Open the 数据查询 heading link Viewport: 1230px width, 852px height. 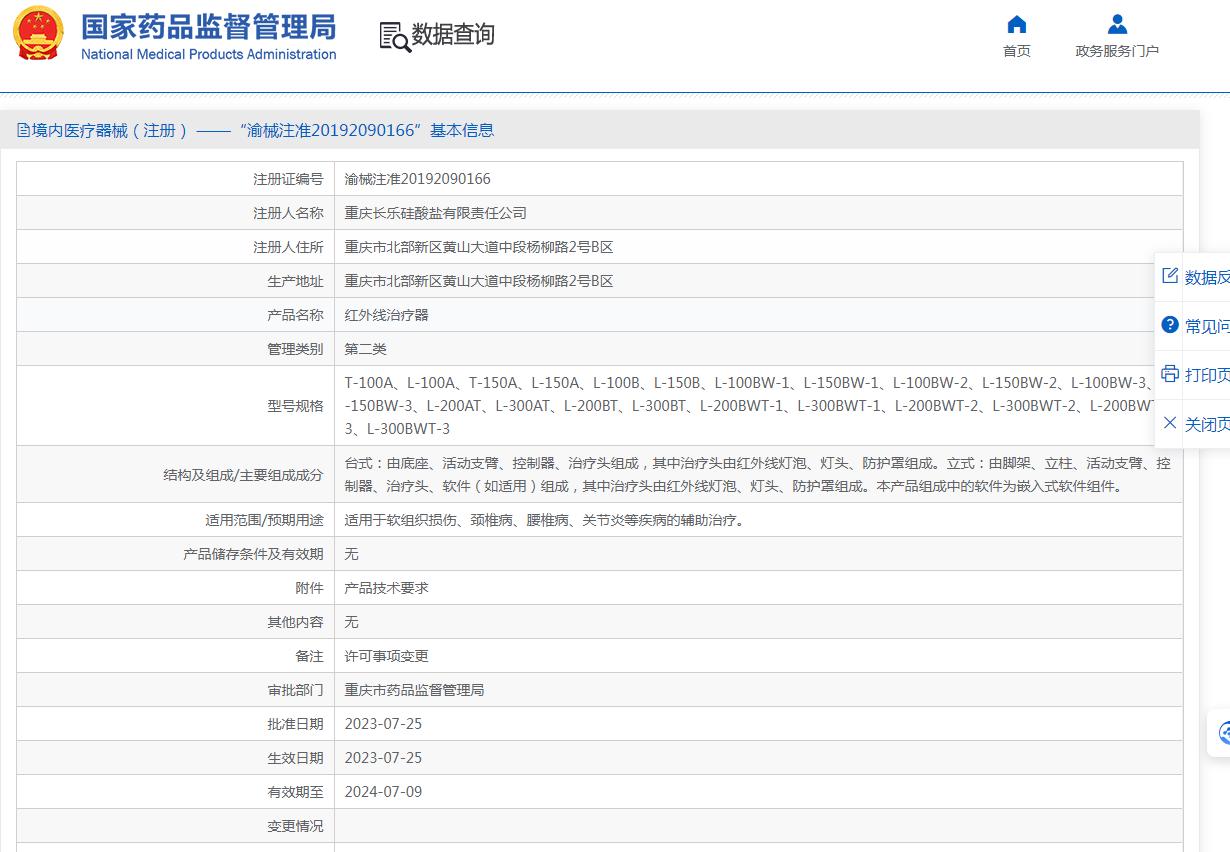pyautogui.click(x=453, y=35)
